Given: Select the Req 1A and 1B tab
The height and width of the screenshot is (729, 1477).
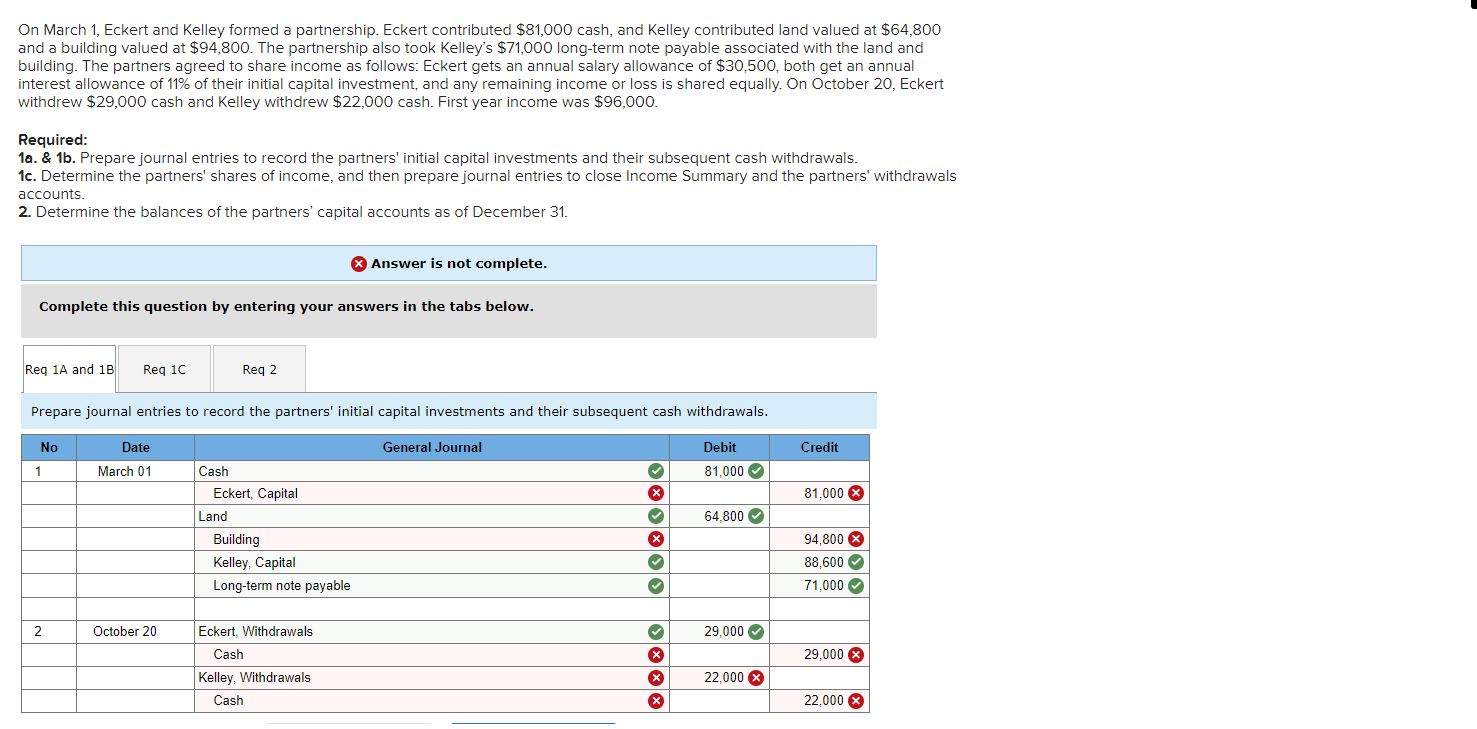Looking at the screenshot, I should click(67, 368).
